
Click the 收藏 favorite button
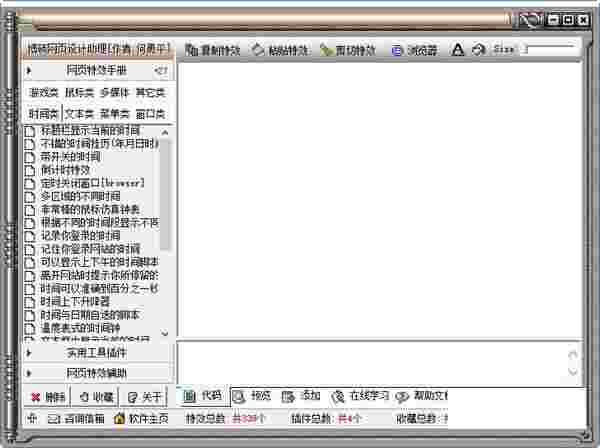tap(96, 397)
